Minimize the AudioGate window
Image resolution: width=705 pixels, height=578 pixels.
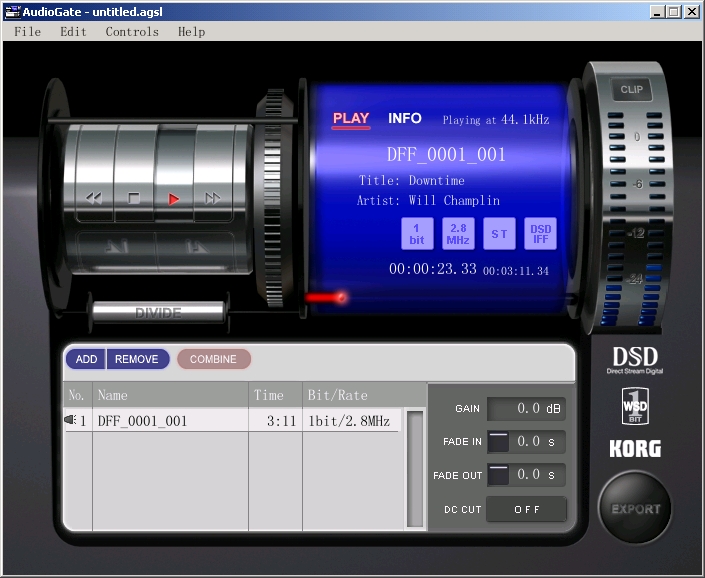point(657,12)
